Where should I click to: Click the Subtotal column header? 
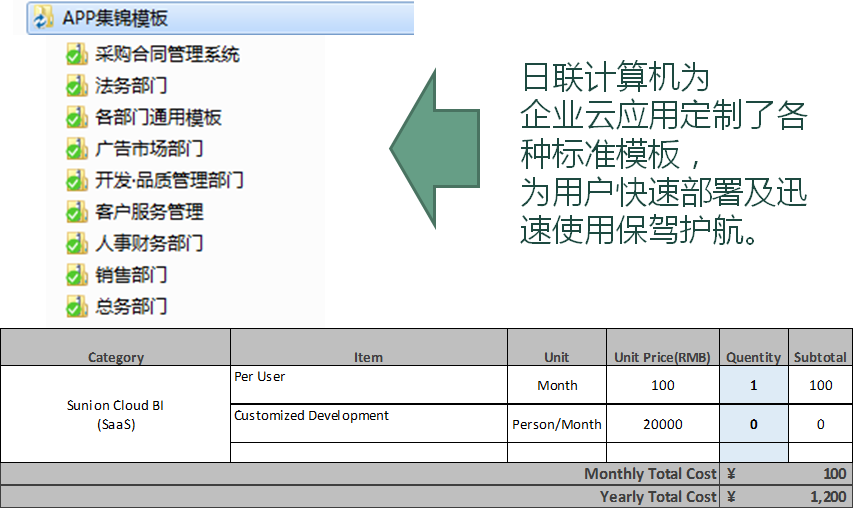(x=820, y=347)
